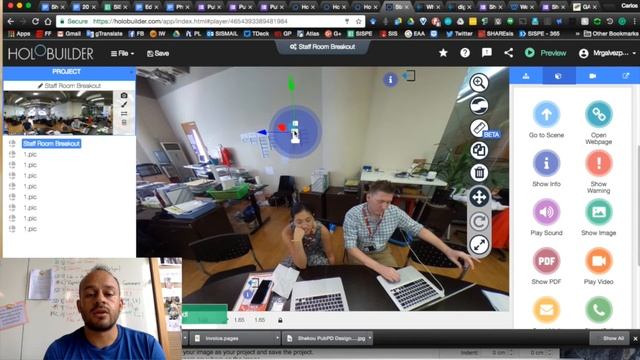Switch to the first right-panel tab
The width and height of the screenshot is (640, 360).
[x=526, y=76]
